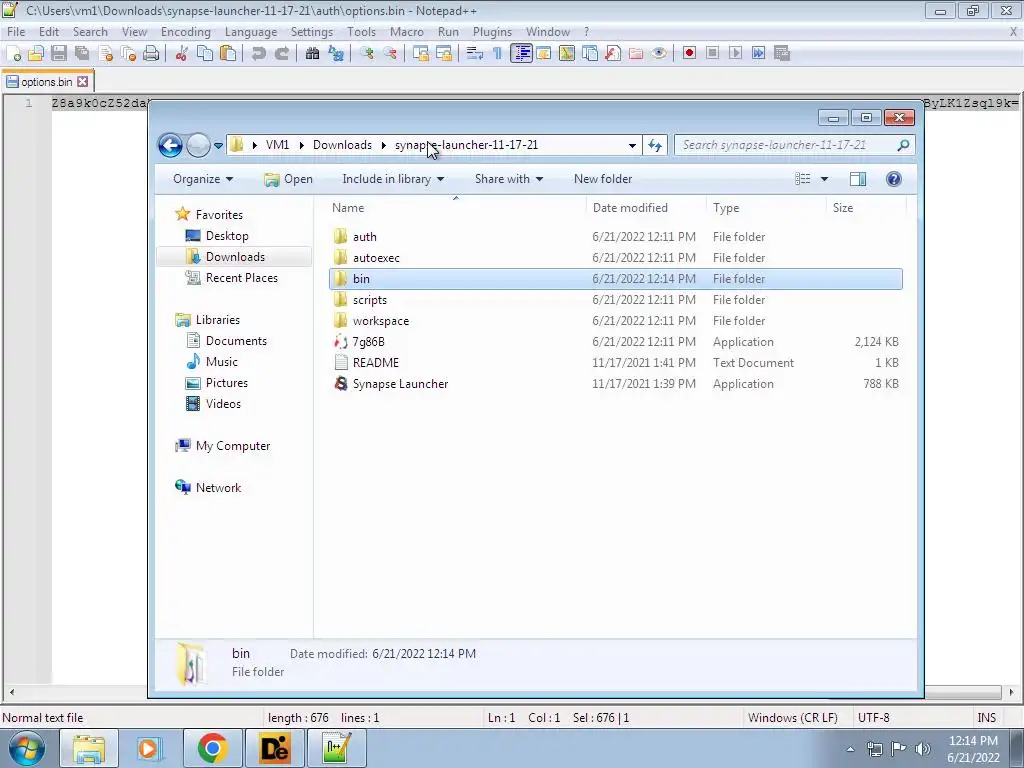Close the options.bin tab with red X
Image resolution: width=1024 pixels, height=768 pixels.
point(82,82)
